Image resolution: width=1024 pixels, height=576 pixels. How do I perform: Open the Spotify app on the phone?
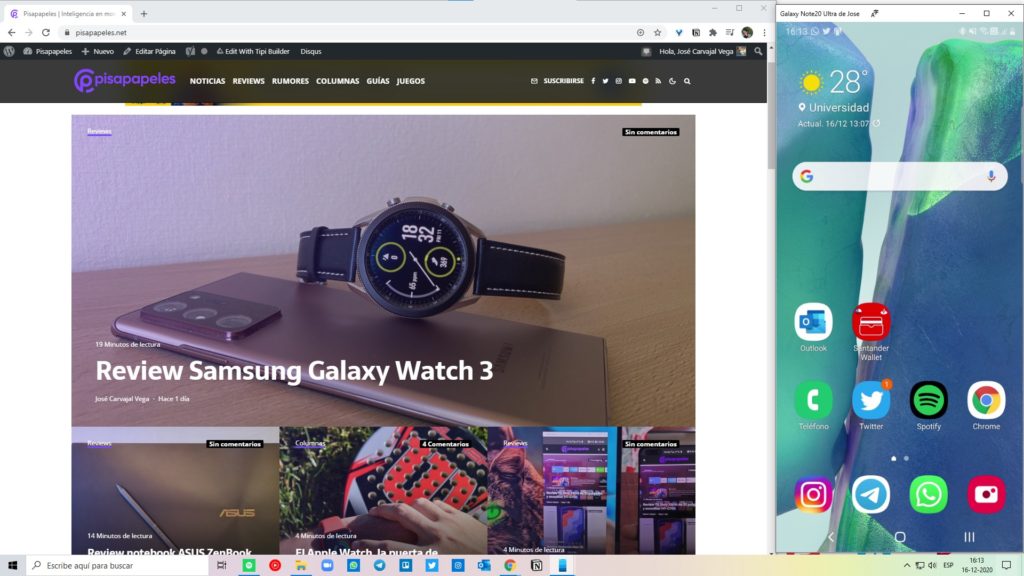928,401
